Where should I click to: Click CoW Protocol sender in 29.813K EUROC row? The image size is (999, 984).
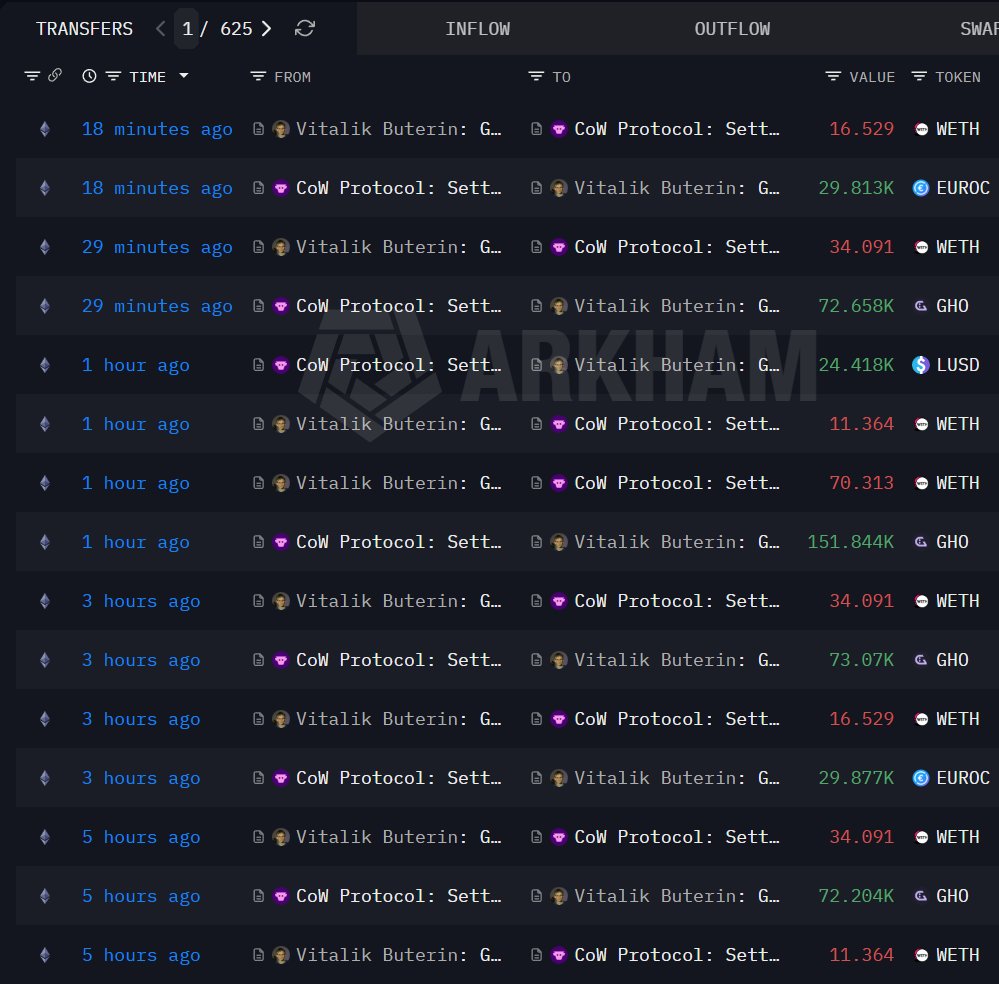click(x=398, y=188)
